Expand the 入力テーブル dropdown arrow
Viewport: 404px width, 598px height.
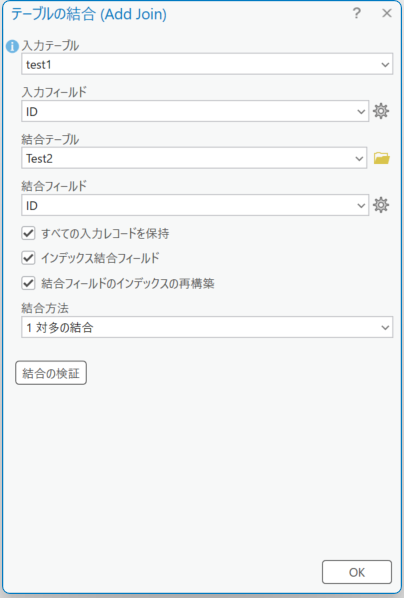(385, 64)
